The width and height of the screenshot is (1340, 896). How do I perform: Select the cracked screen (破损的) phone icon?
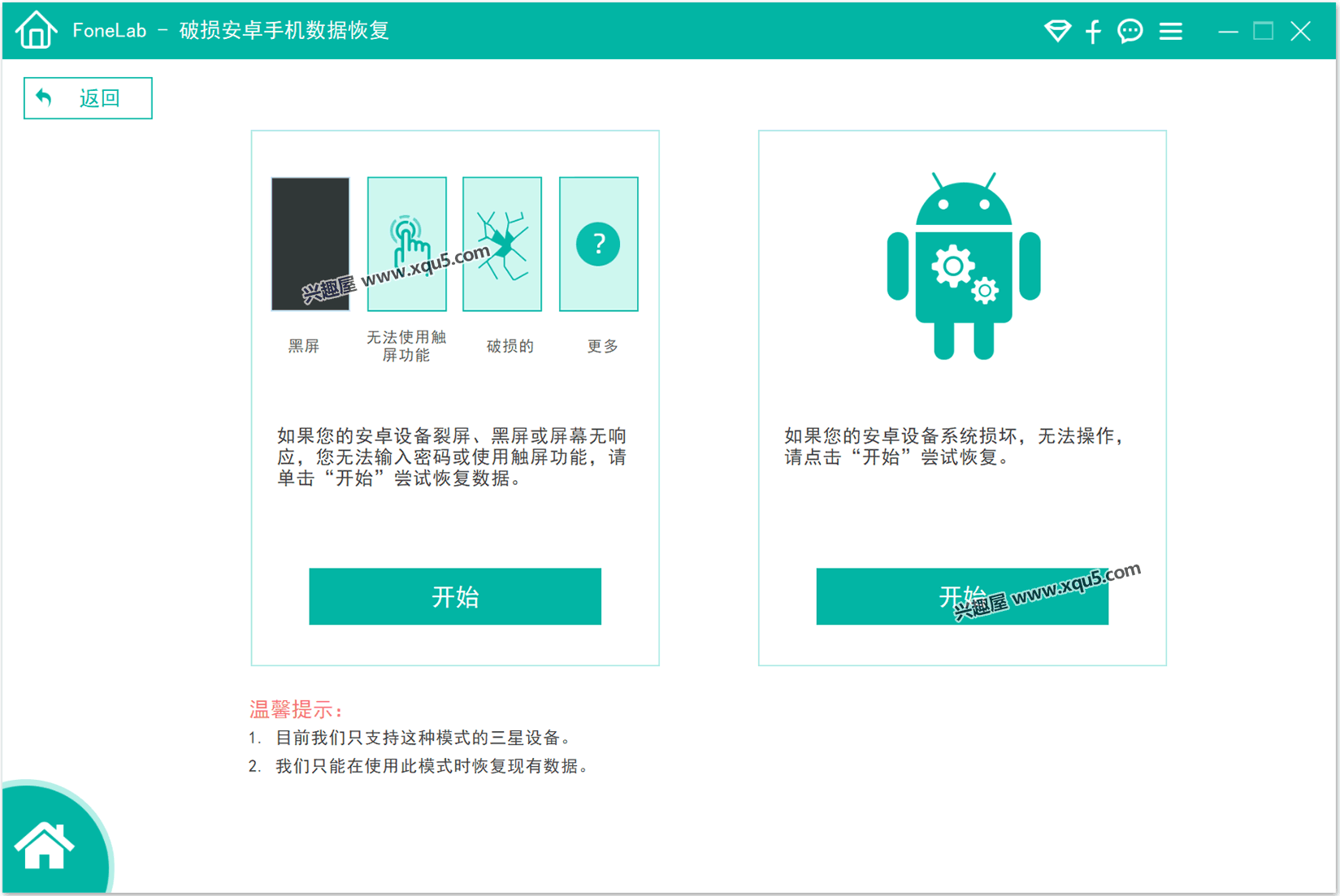pos(502,244)
